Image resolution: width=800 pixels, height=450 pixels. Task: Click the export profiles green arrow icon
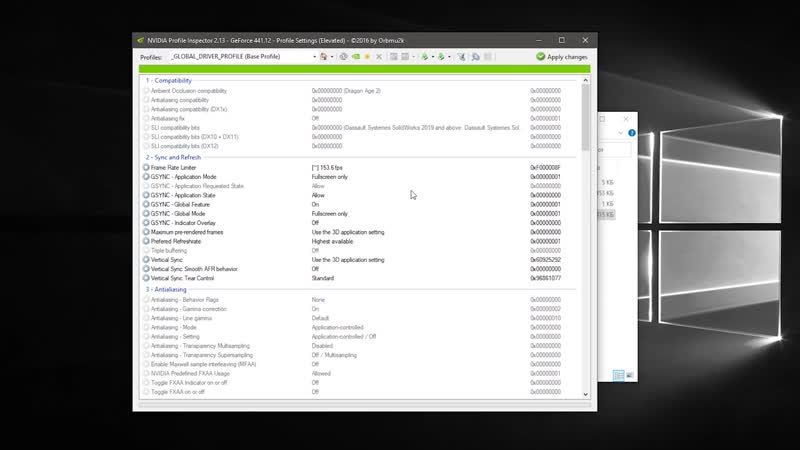[424, 57]
